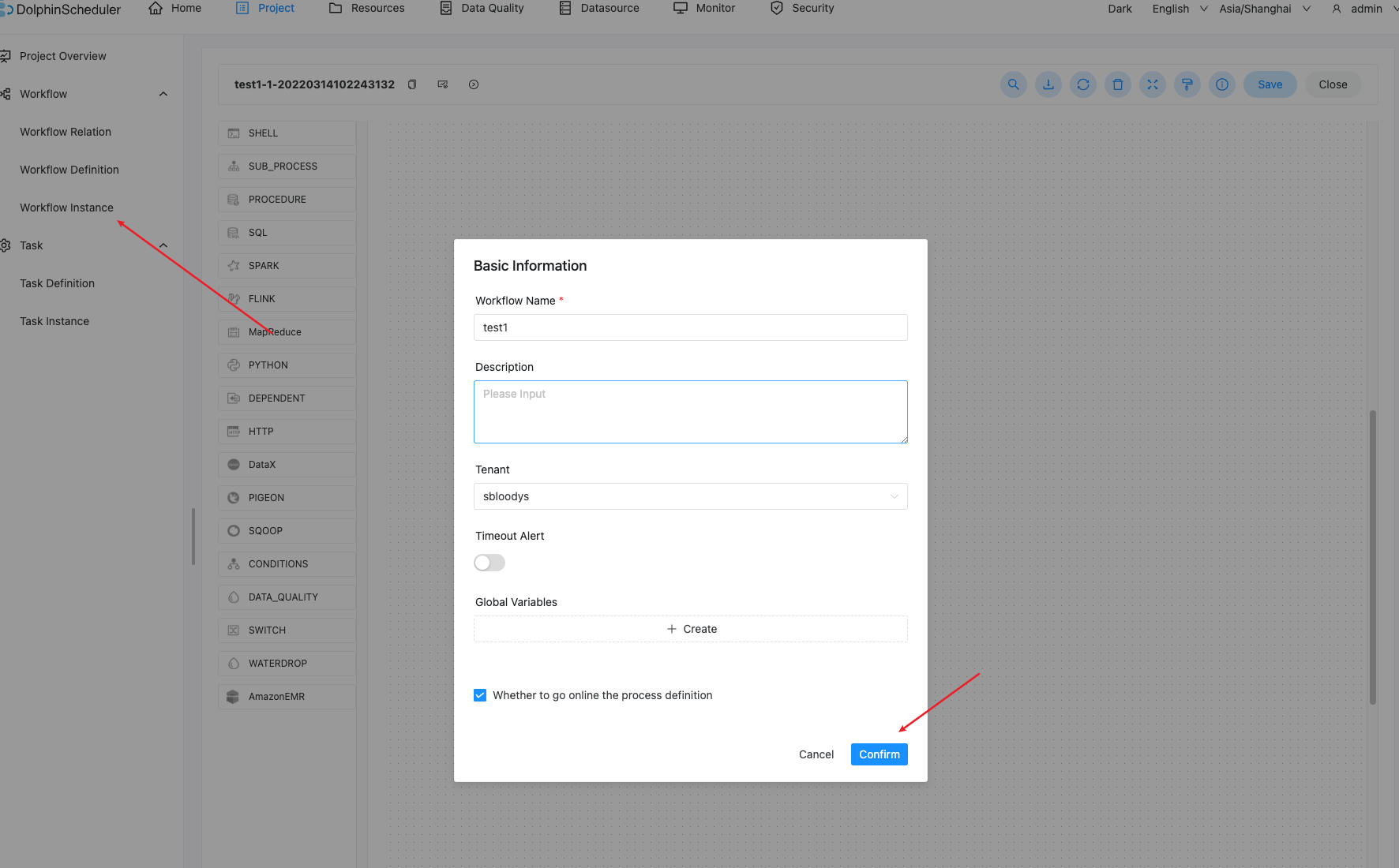The height and width of the screenshot is (868, 1399).
Task: Select the AmazonEMR task type
Action: click(287, 697)
